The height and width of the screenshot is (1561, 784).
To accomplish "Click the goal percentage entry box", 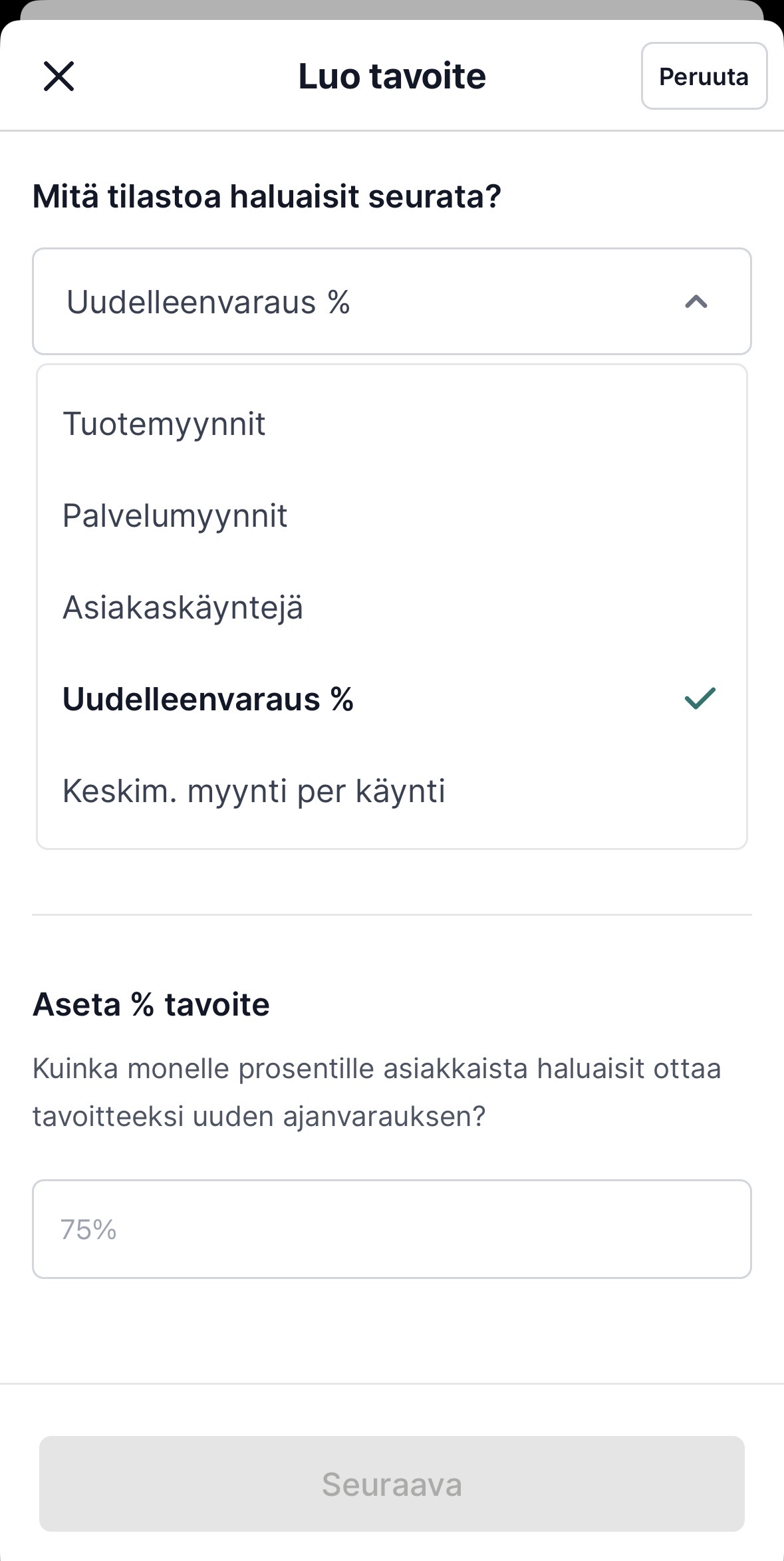I will pos(392,1229).
